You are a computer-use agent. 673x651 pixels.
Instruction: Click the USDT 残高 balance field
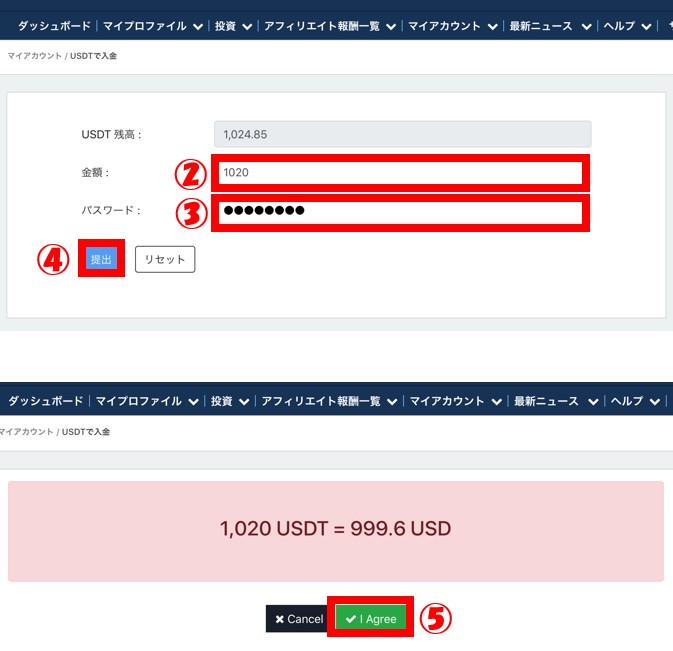[x=403, y=134]
